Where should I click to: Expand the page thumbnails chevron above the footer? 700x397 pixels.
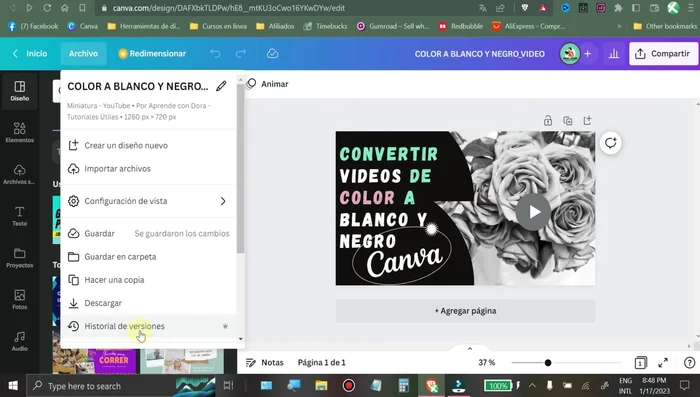click(470, 349)
